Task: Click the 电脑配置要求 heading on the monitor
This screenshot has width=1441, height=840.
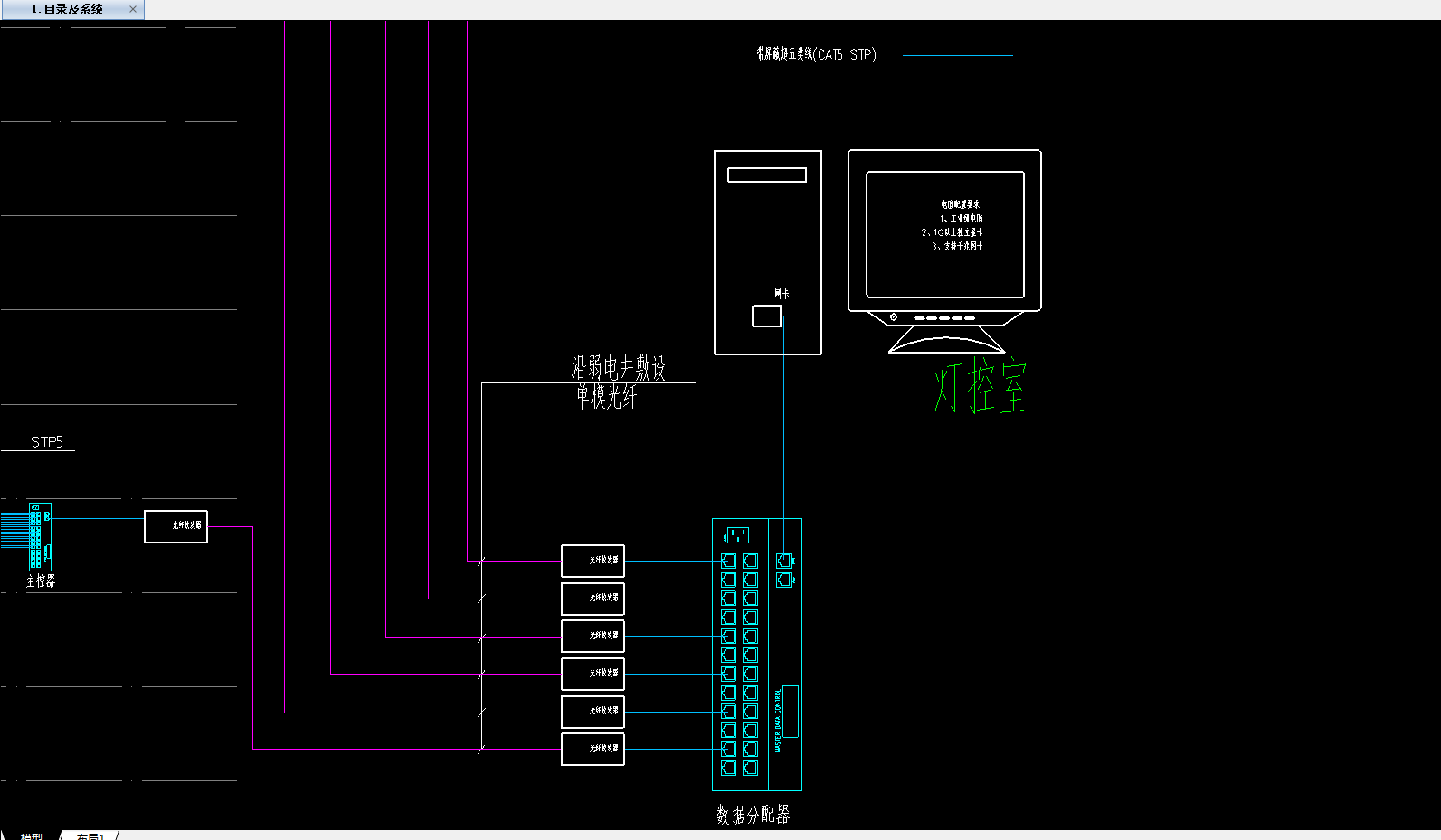Action: [x=960, y=204]
